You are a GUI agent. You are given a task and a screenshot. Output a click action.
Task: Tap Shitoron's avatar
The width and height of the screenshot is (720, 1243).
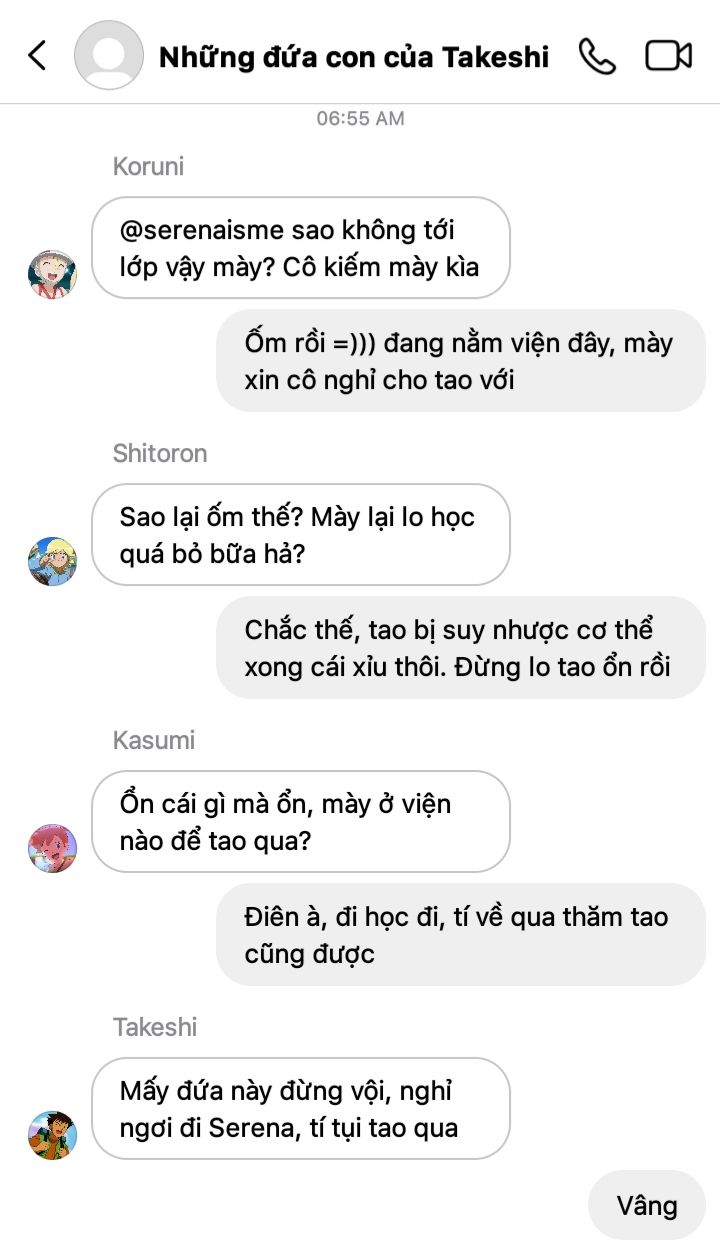coord(52,560)
